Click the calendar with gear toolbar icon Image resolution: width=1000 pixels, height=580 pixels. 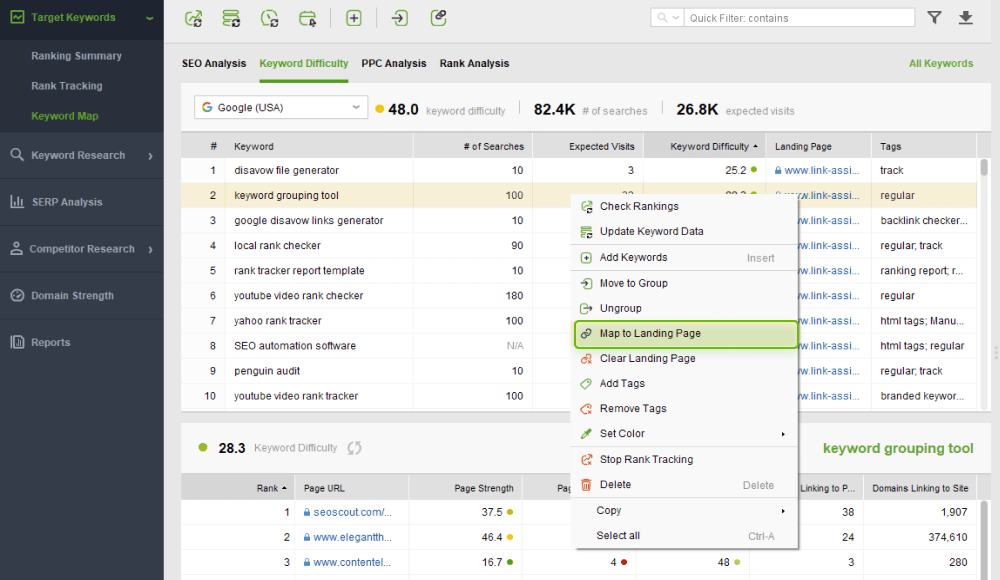307,18
